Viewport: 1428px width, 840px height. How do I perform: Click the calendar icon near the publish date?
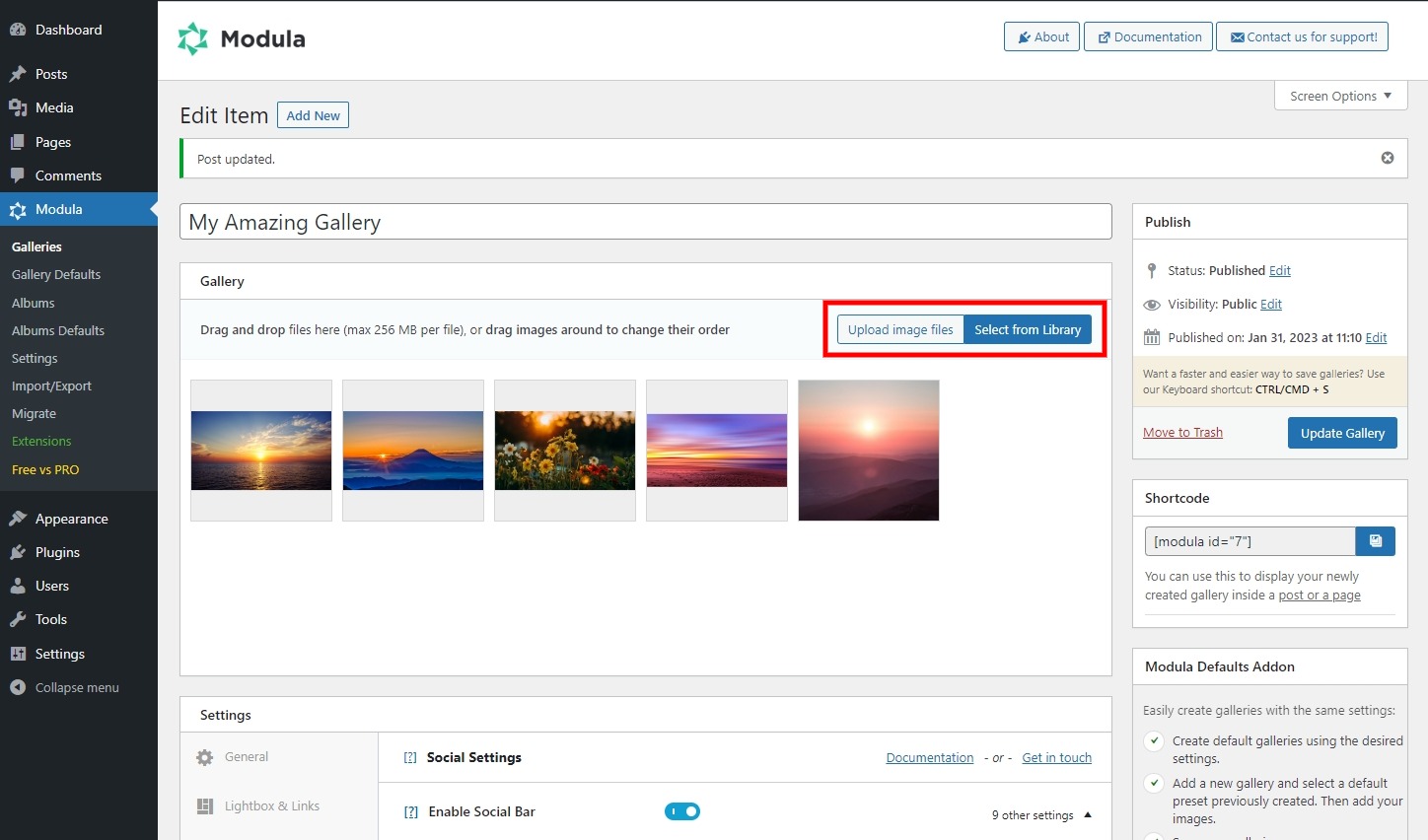(1151, 336)
